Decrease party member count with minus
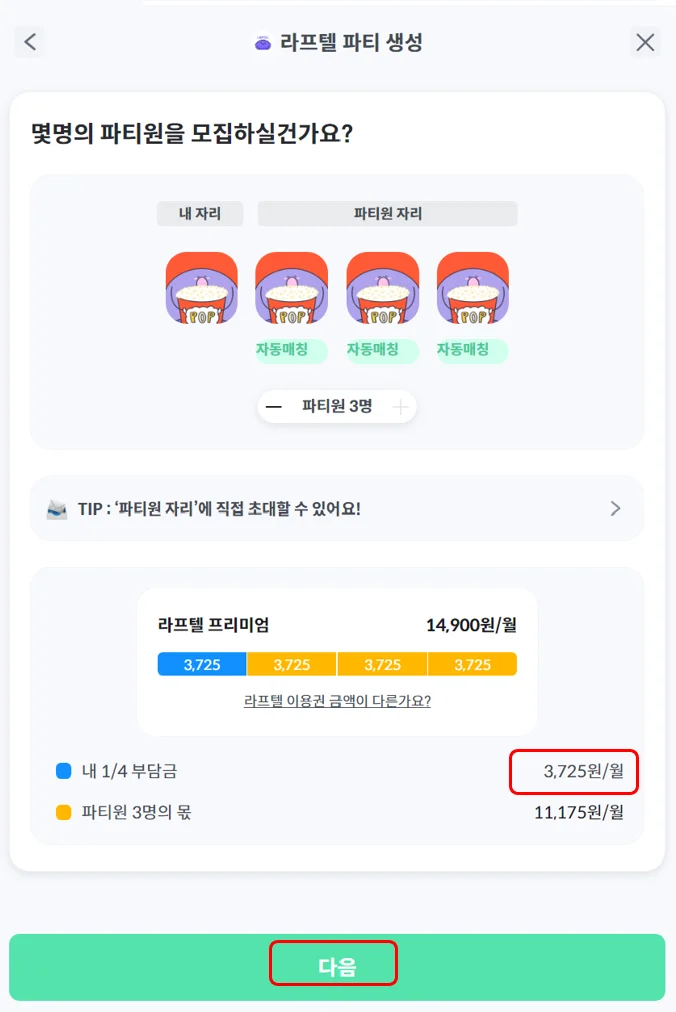The image size is (676, 1012). 273,407
